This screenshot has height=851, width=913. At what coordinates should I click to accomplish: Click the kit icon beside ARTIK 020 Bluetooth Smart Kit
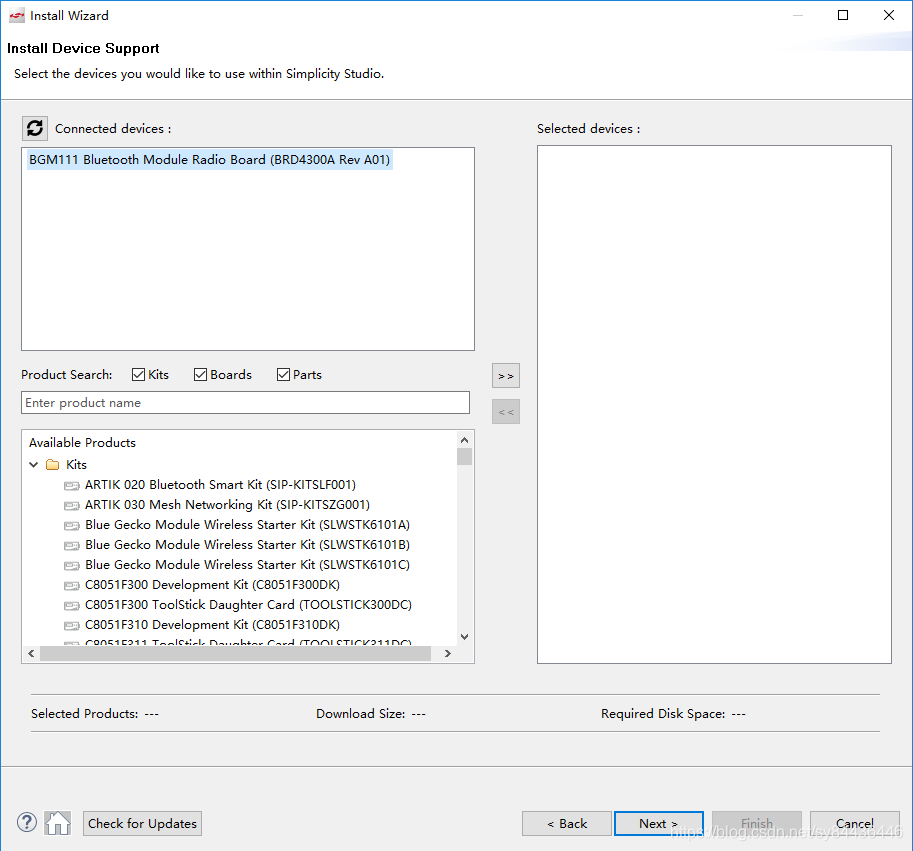point(72,485)
